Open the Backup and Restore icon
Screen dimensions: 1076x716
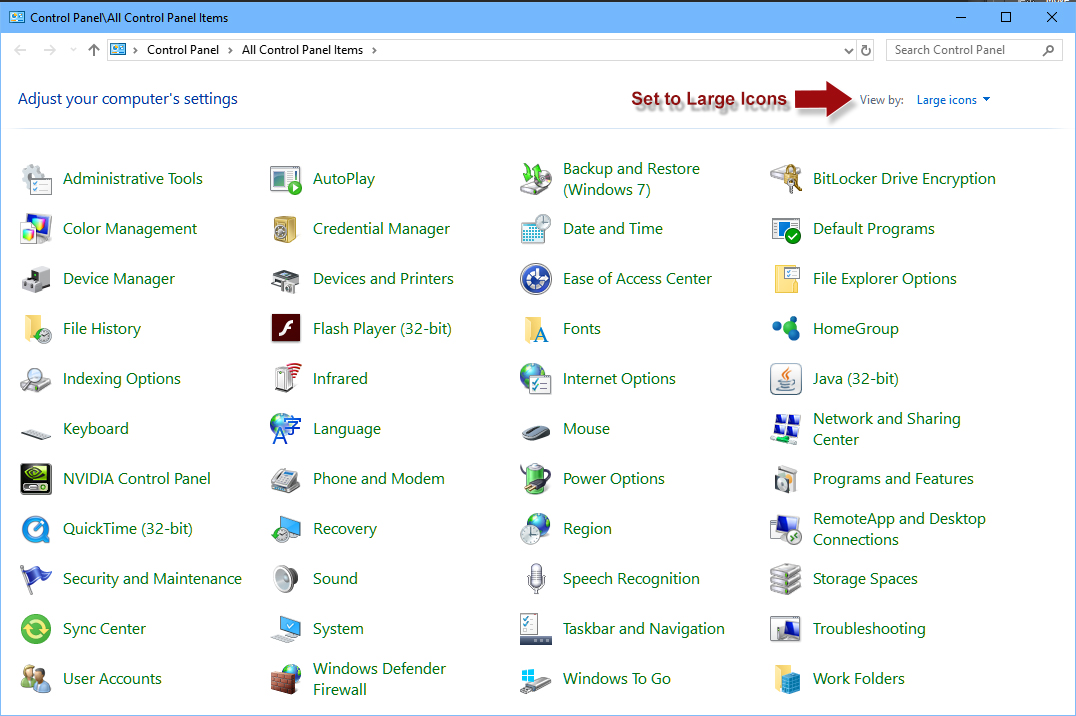536,179
